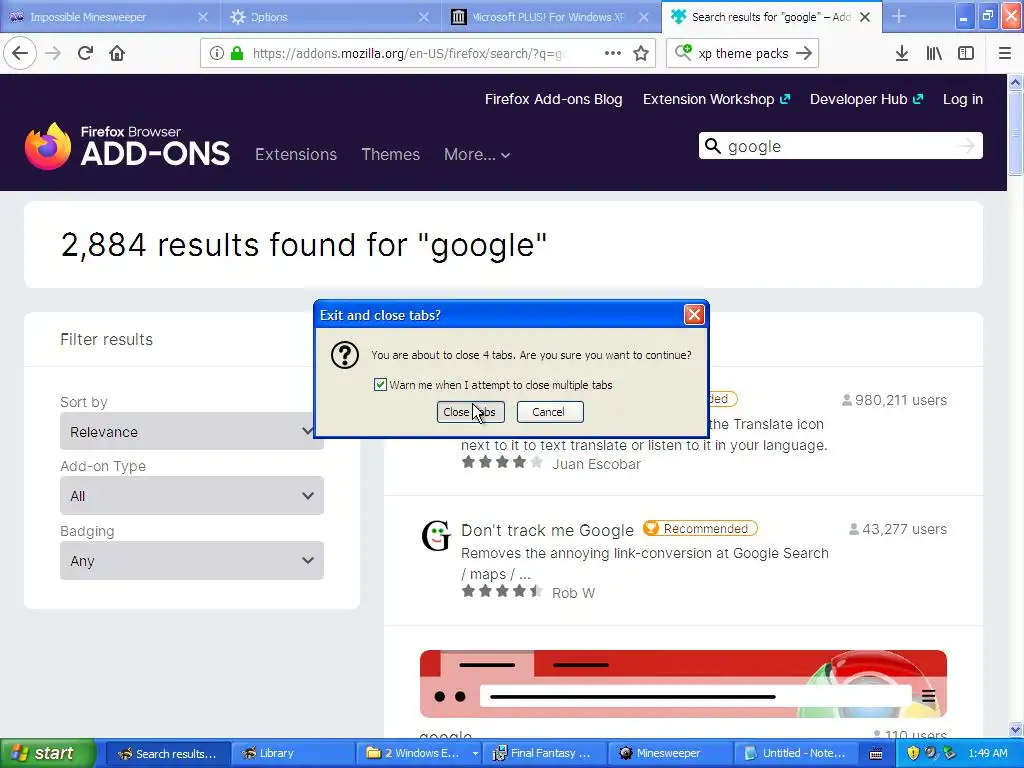Click the 'xp theme packs' search box
The width and height of the screenshot is (1024, 768).
click(x=743, y=54)
